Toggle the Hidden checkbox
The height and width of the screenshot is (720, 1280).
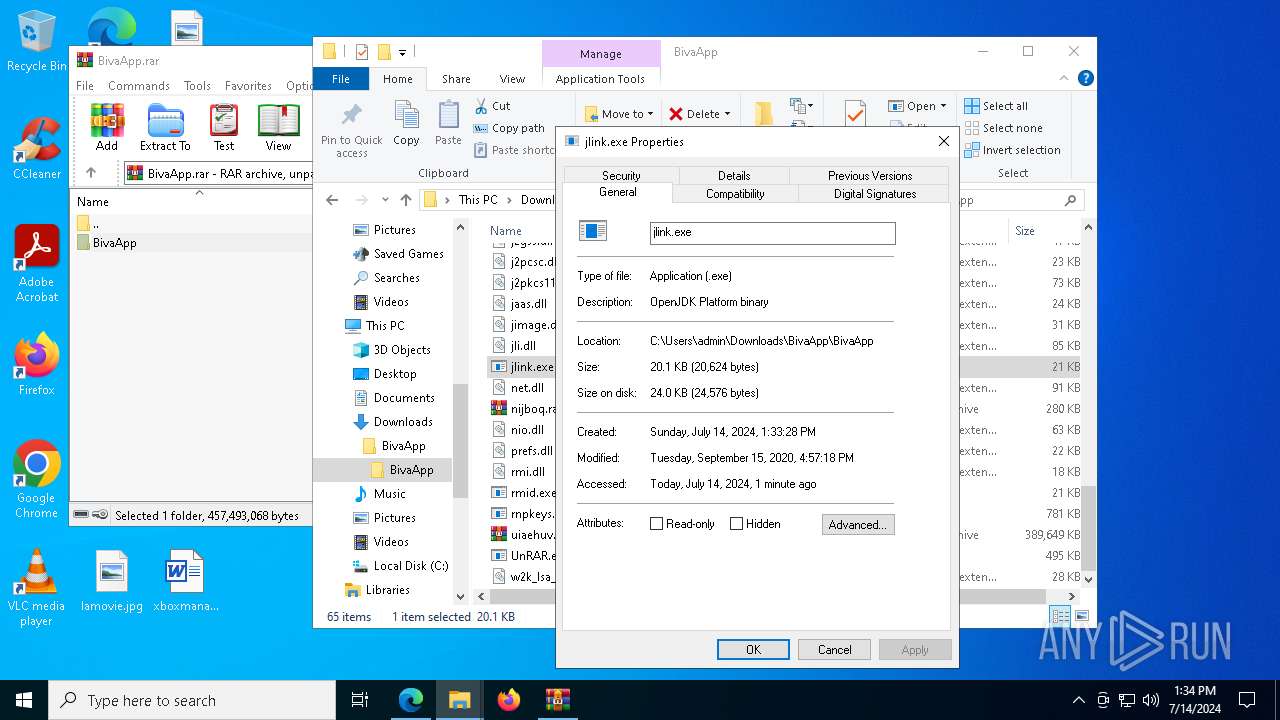coord(737,524)
